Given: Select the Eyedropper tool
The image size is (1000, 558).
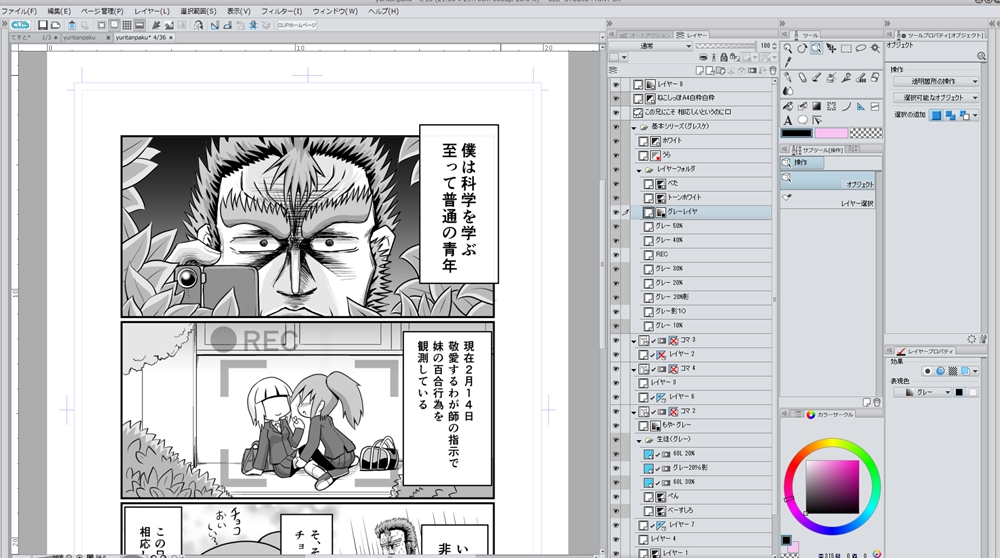Looking at the screenshot, I should pos(788,62).
